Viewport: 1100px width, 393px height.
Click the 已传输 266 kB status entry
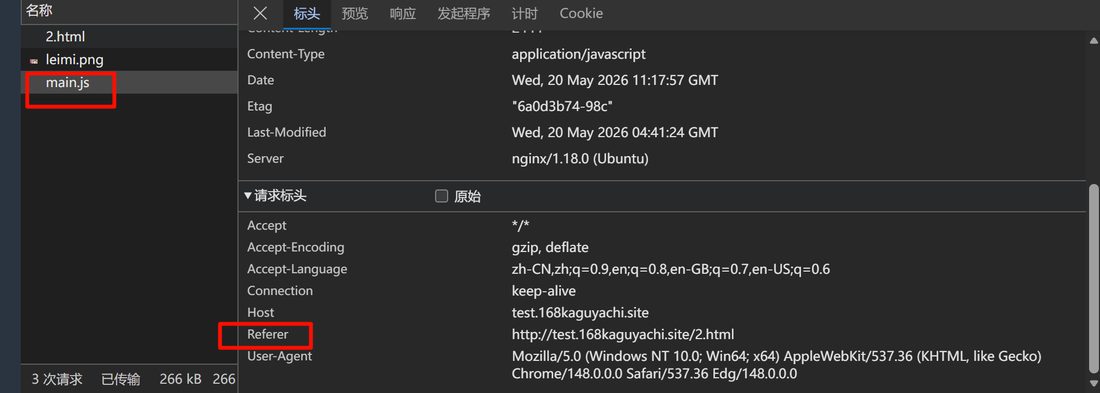pyautogui.click(x=152, y=379)
